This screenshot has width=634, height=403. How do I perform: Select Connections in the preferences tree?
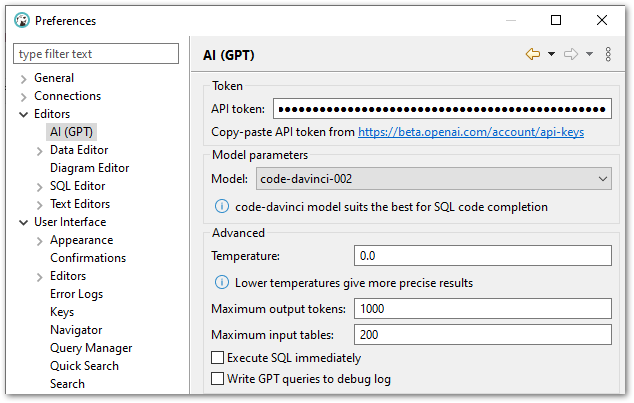[x=68, y=96]
